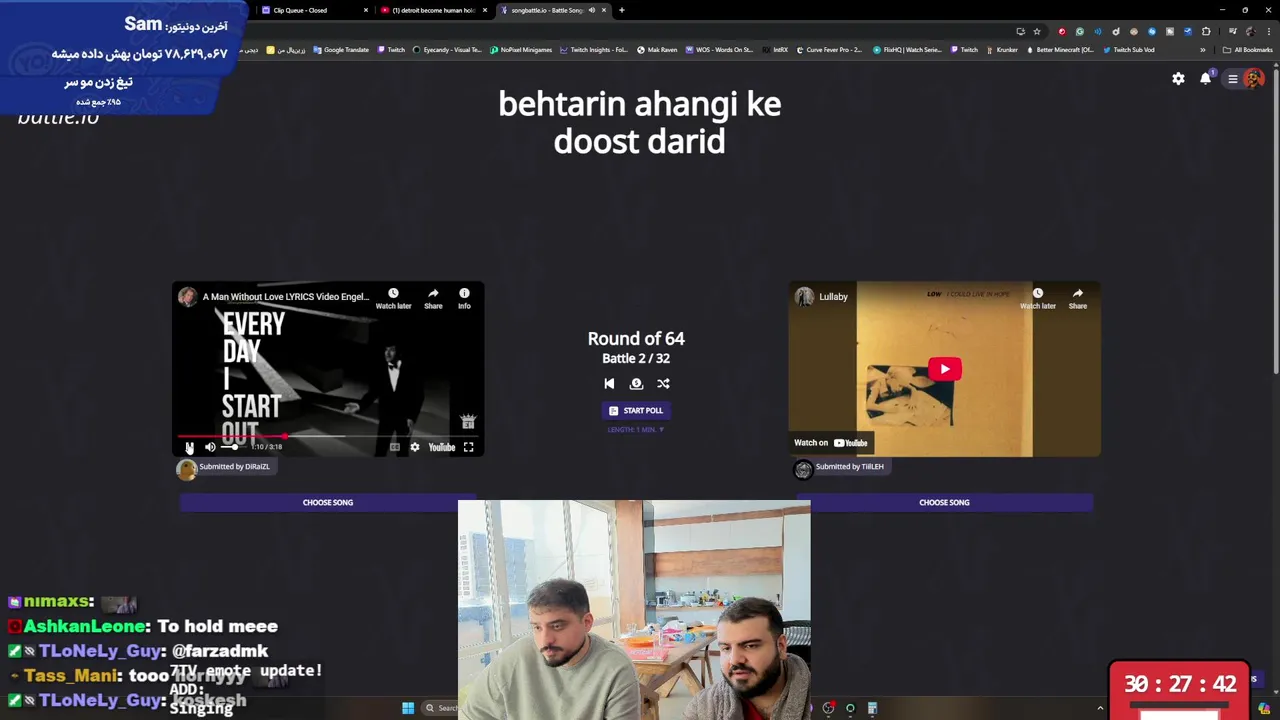This screenshot has width=1280, height=720.
Task: Open a new browser tab
Action: tap(621, 10)
